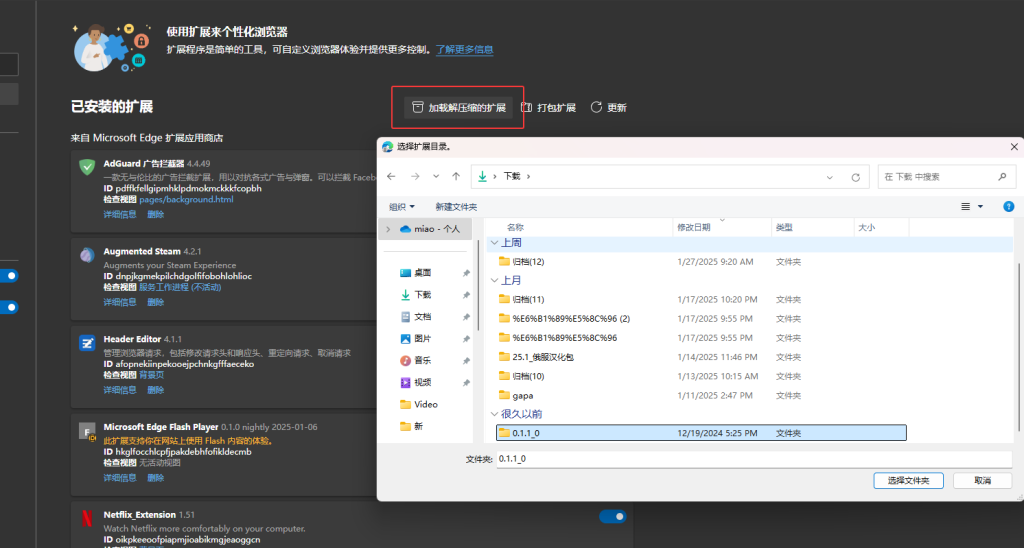Select the 0.1.1_0 folder row
The width and height of the screenshot is (1024, 548).
coord(701,432)
